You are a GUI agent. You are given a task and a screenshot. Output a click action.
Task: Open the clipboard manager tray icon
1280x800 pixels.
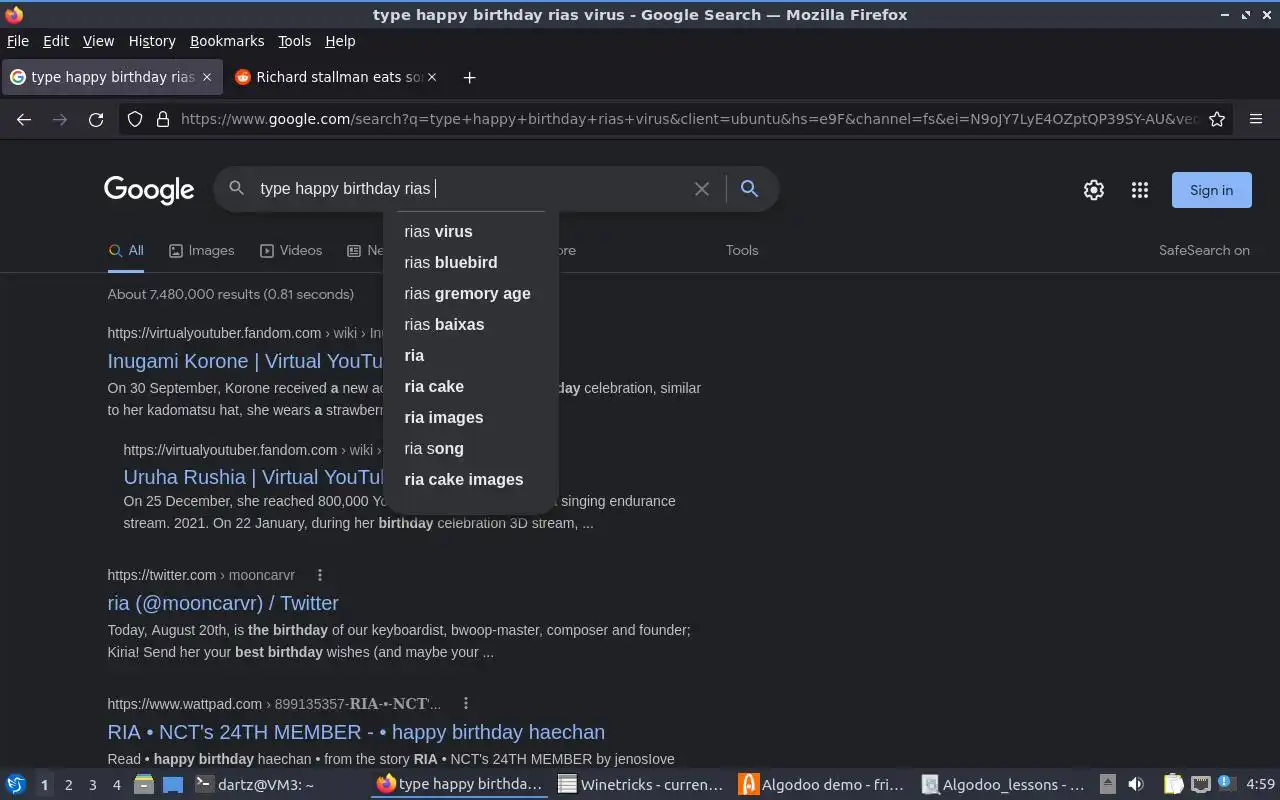point(1173,784)
